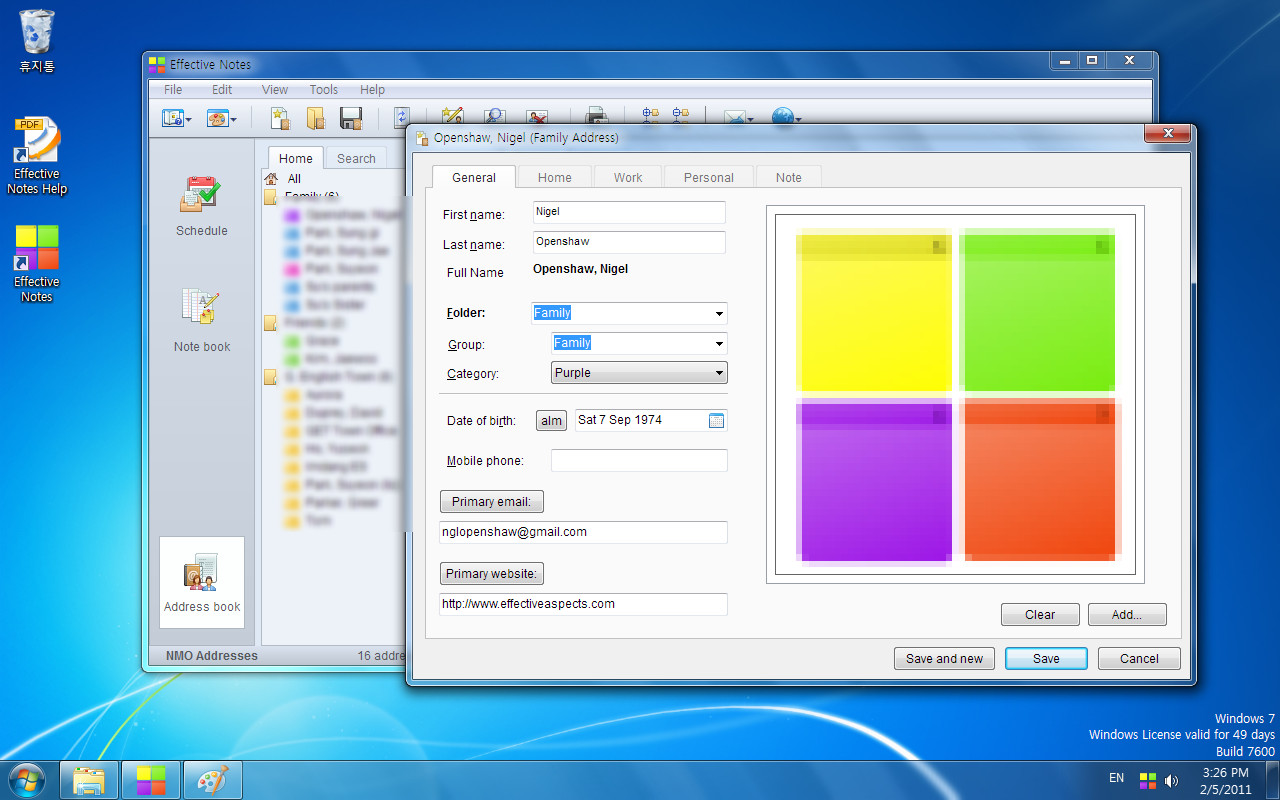1280x800 pixels.
Task: Click the Last name field containing Openshaw
Action: pyautogui.click(x=629, y=242)
